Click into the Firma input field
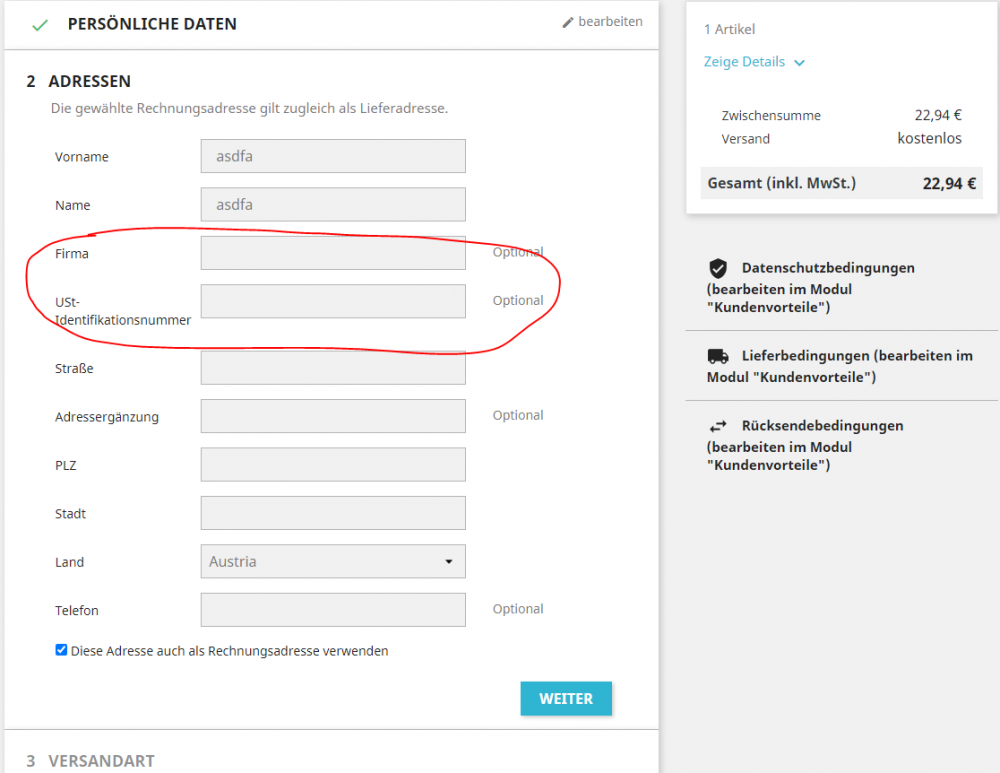Viewport: 1000px width, 773px height. click(x=333, y=253)
